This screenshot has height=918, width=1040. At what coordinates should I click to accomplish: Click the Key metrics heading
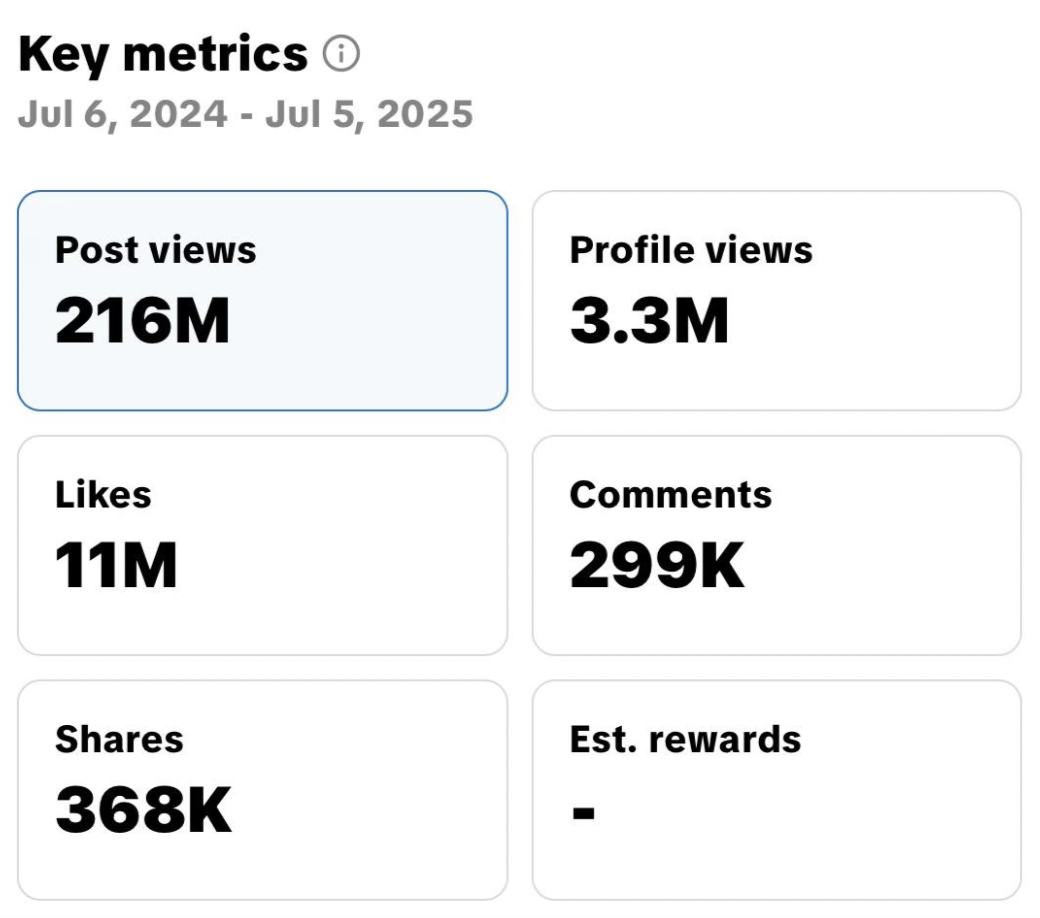[x=163, y=54]
